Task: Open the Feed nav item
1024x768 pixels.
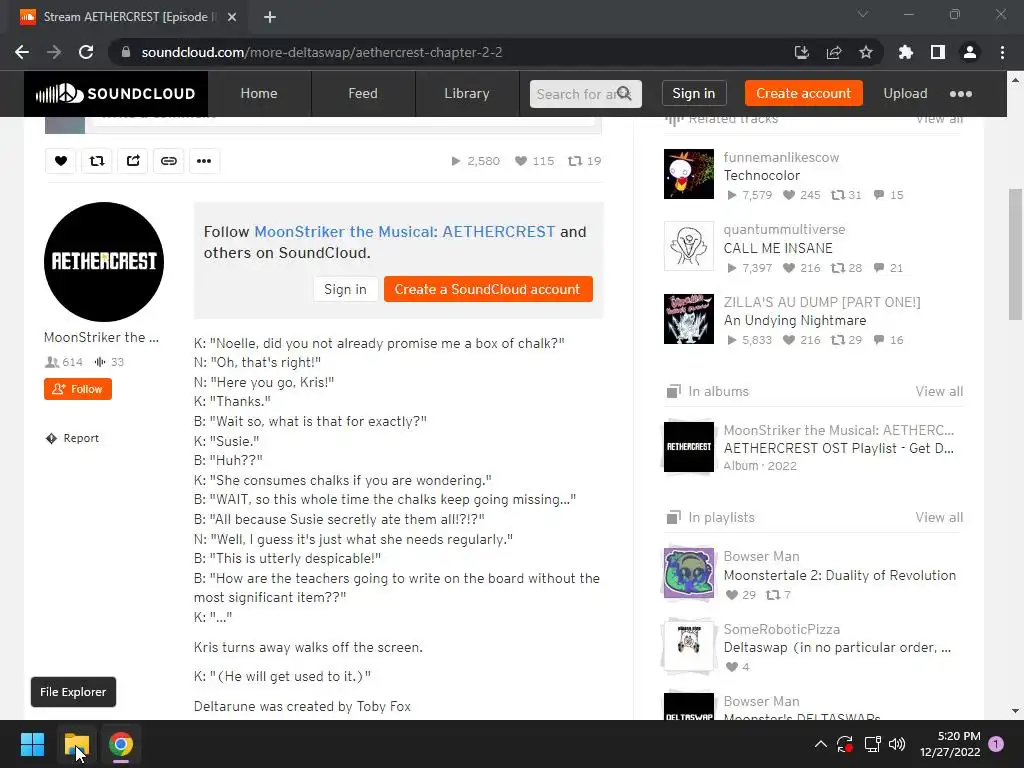Action: tap(363, 93)
